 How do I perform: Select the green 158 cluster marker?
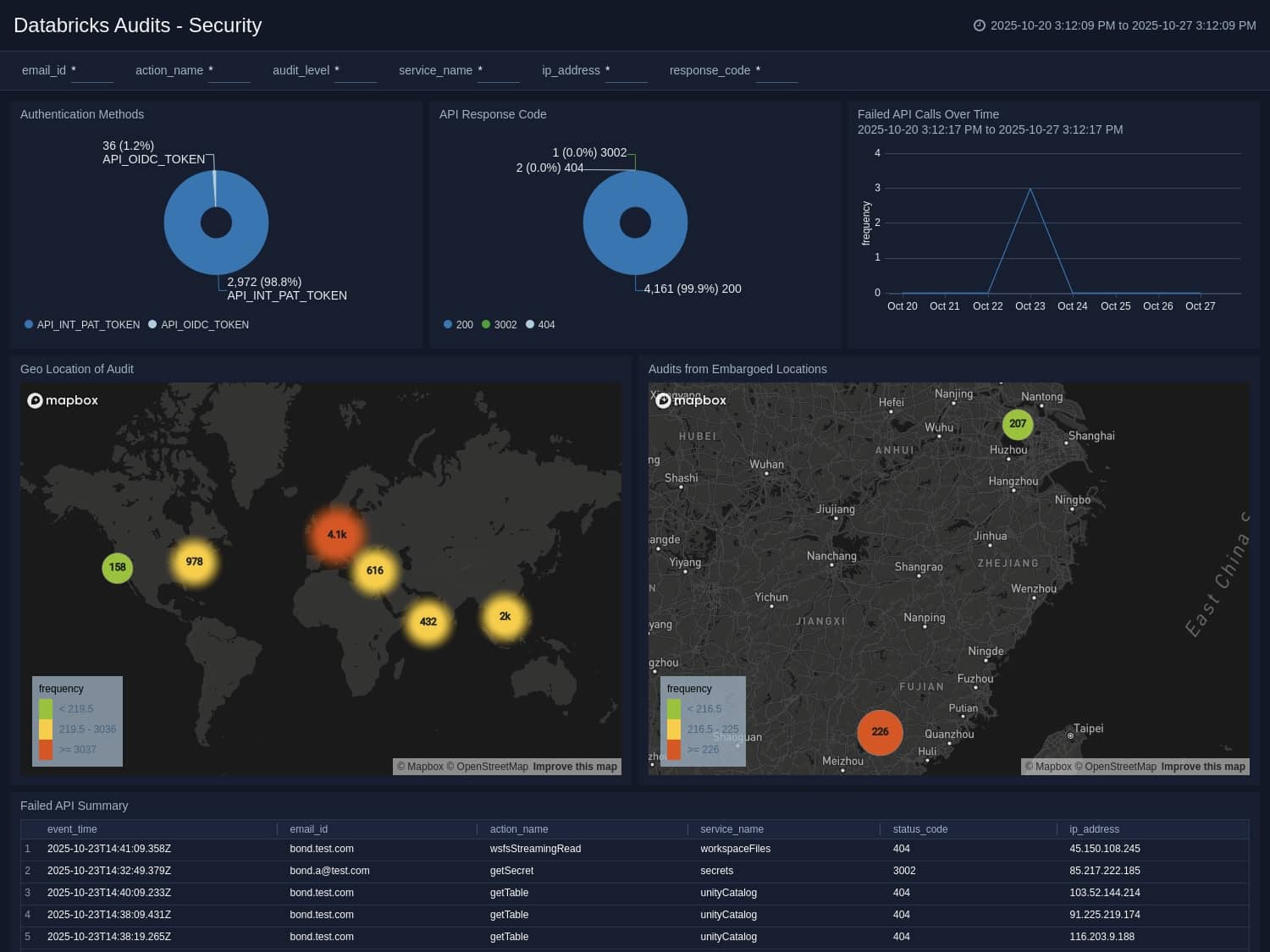(x=117, y=568)
